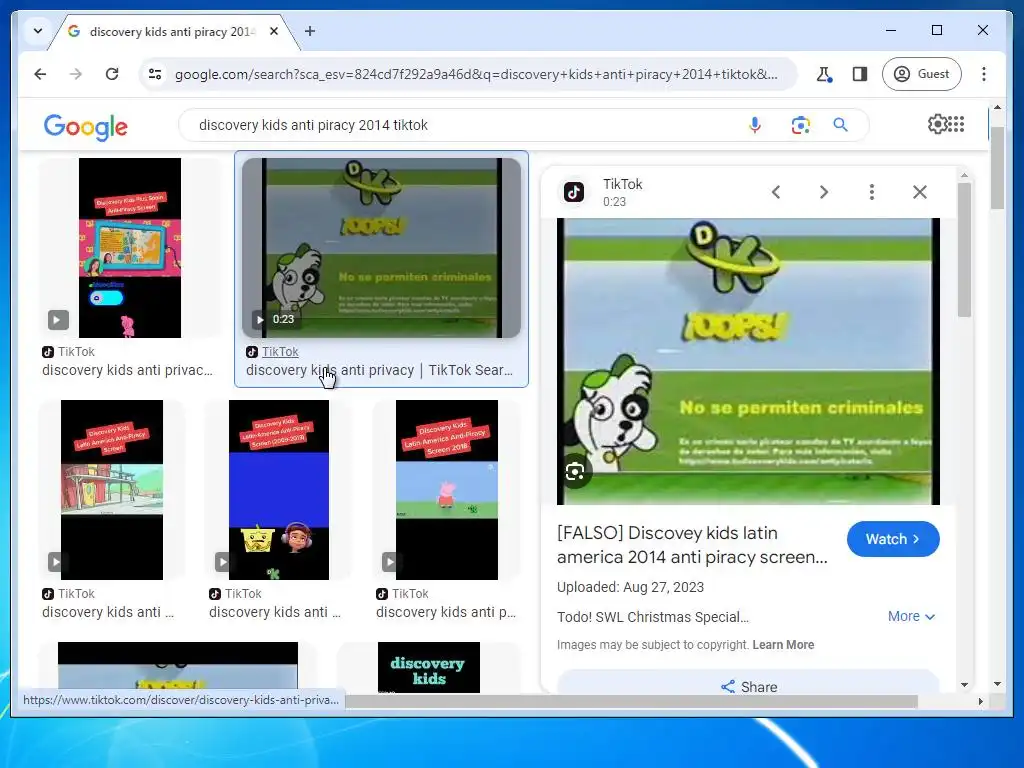This screenshot has width=1024, height=768.
Task: Click the horizontal scrollbar right arrow
Action: click(980, 701)
